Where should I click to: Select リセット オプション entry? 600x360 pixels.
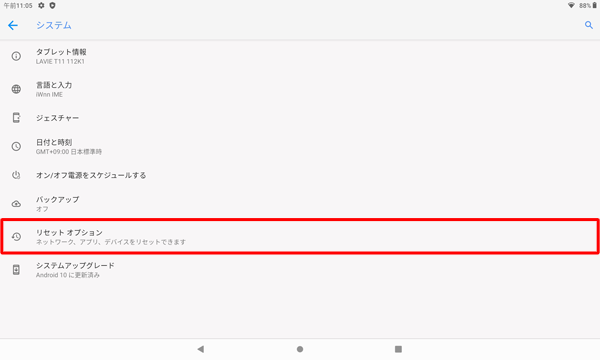(300, 236)
